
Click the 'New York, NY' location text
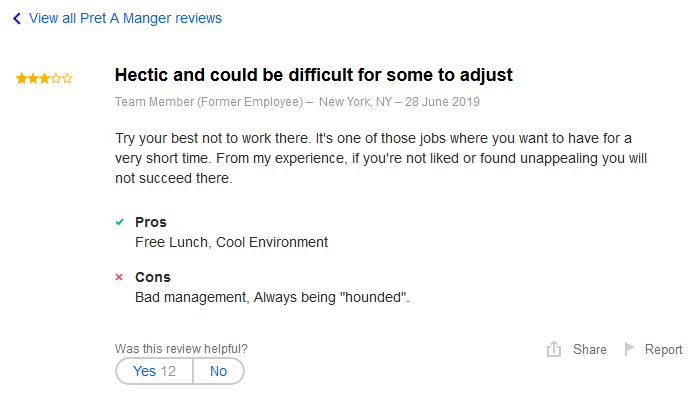point(358,102)
